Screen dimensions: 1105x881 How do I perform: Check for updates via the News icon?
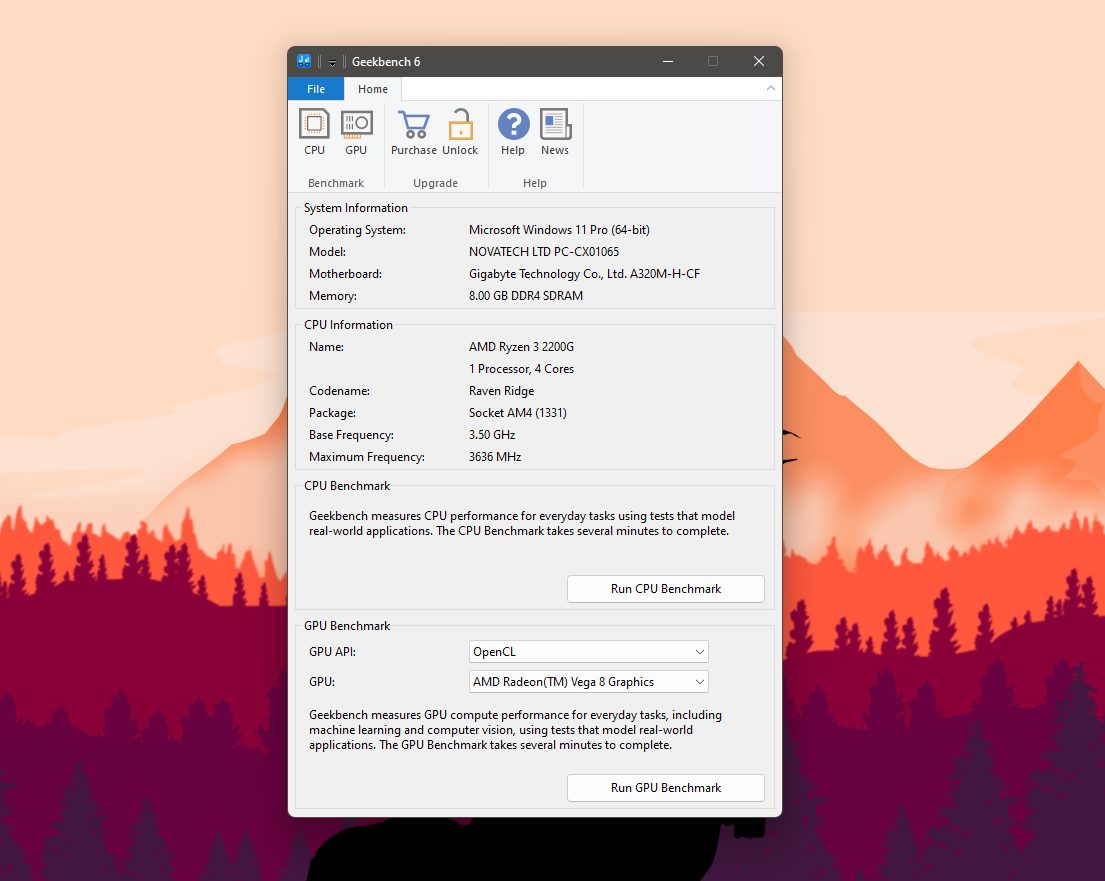click(x=555, y=125)
